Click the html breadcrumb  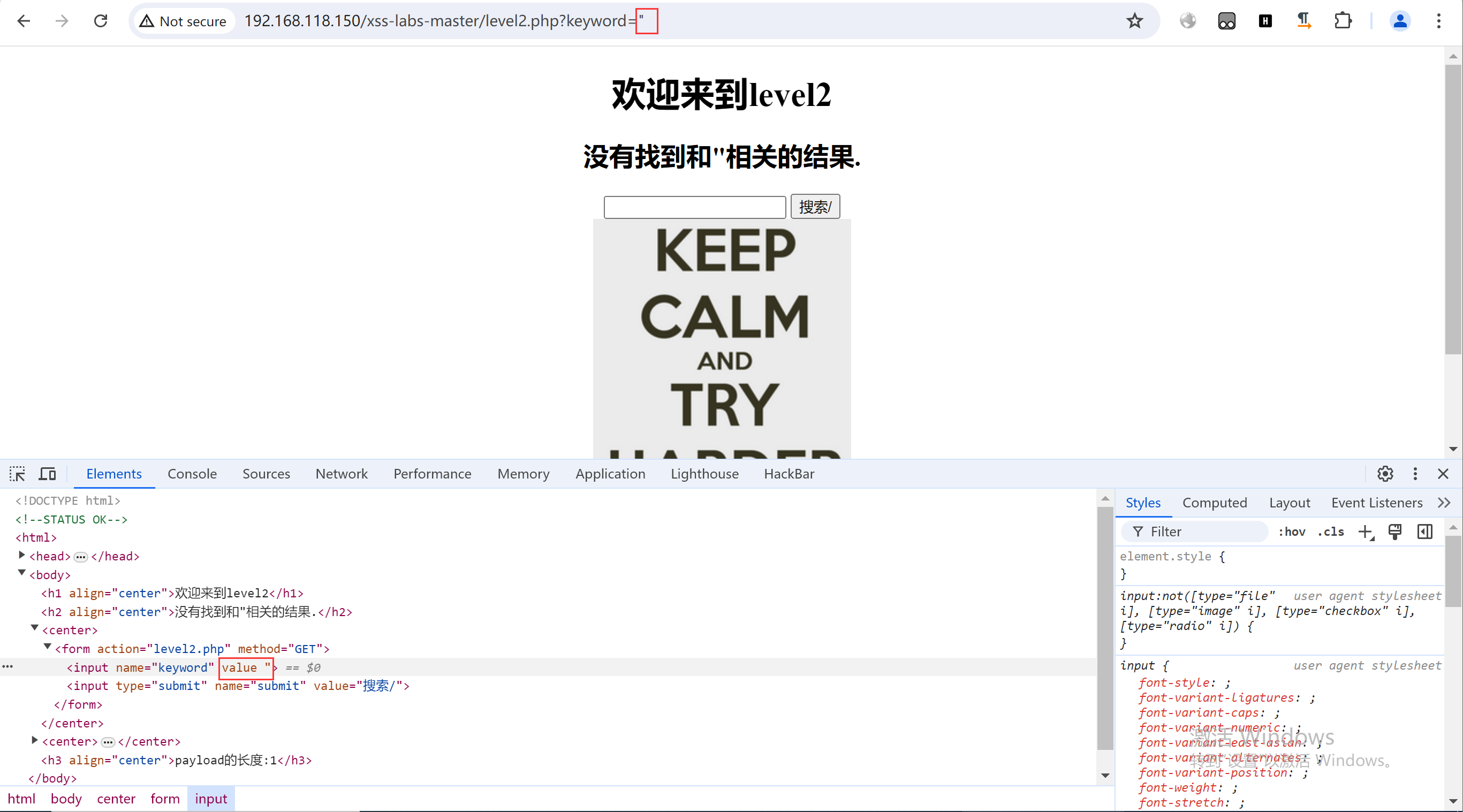[x=21, y=799]
